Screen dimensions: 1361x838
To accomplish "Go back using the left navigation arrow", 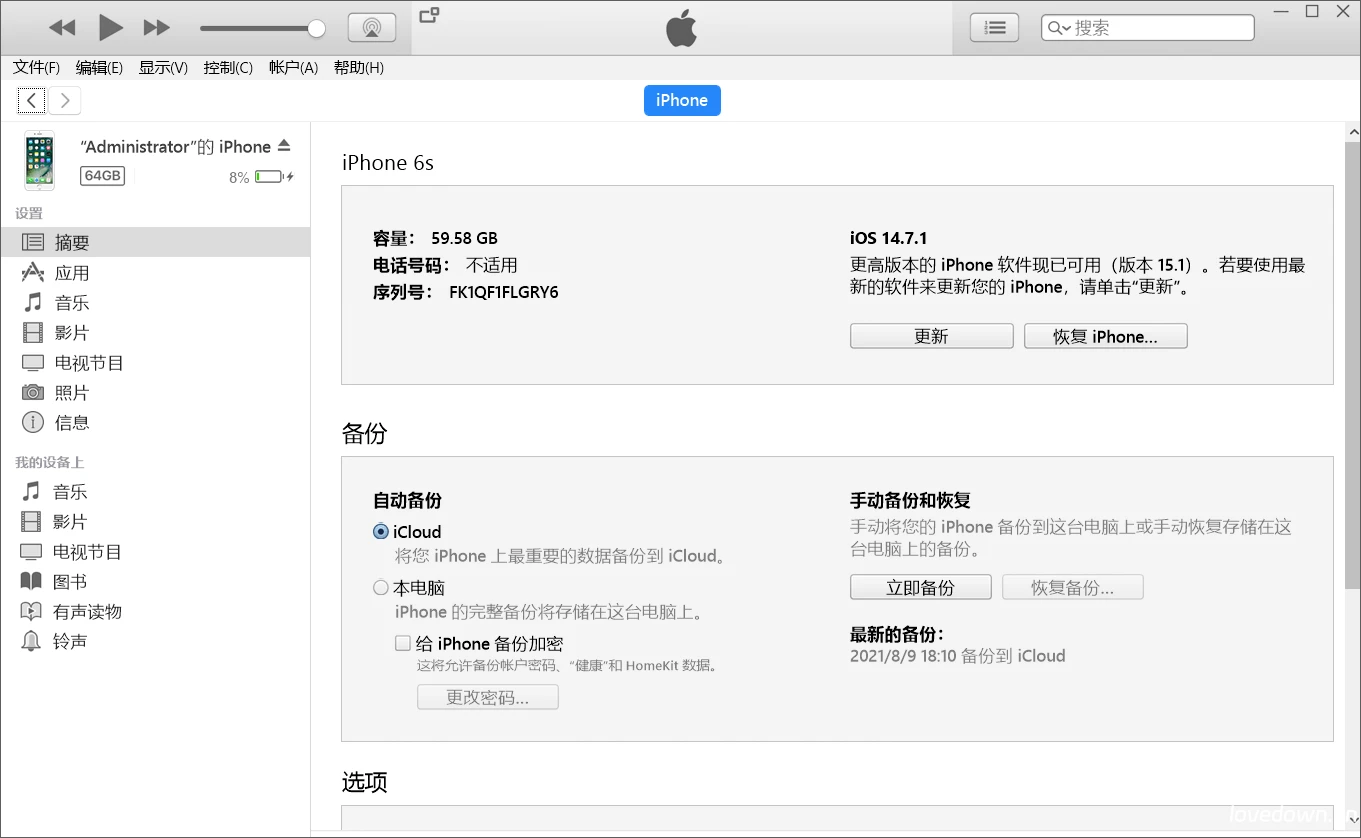I will point(30,100).
